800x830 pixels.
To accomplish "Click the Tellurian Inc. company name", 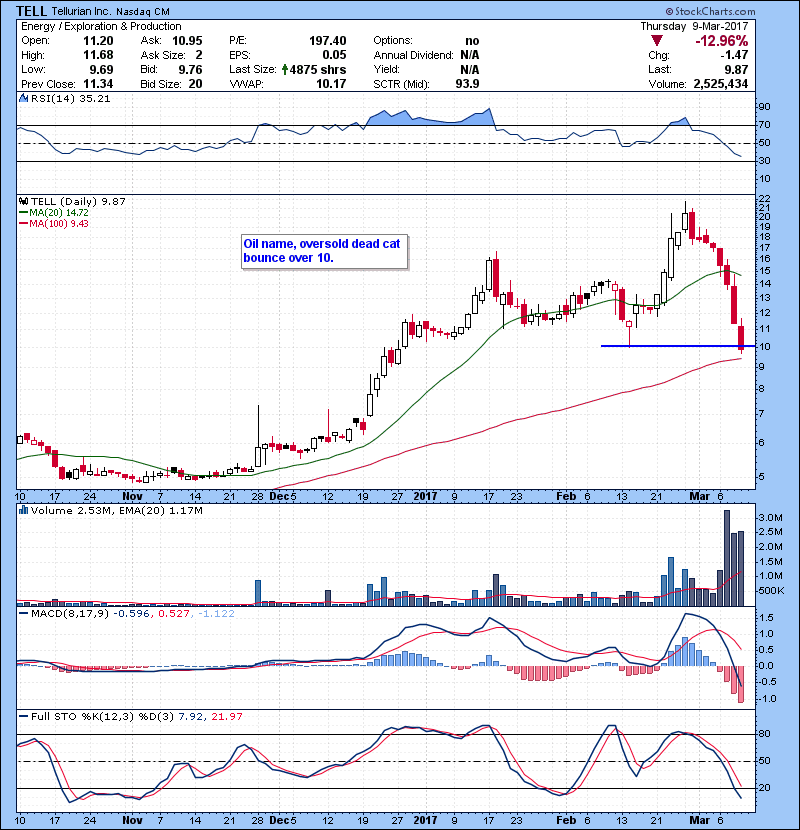I will point(80,11).
